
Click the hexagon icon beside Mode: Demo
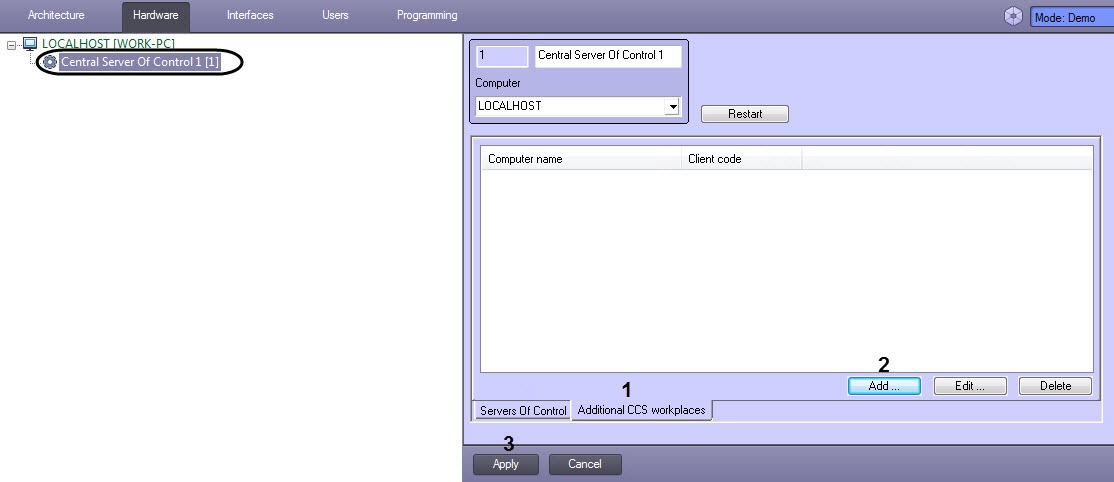click(x=1013, y=16)
